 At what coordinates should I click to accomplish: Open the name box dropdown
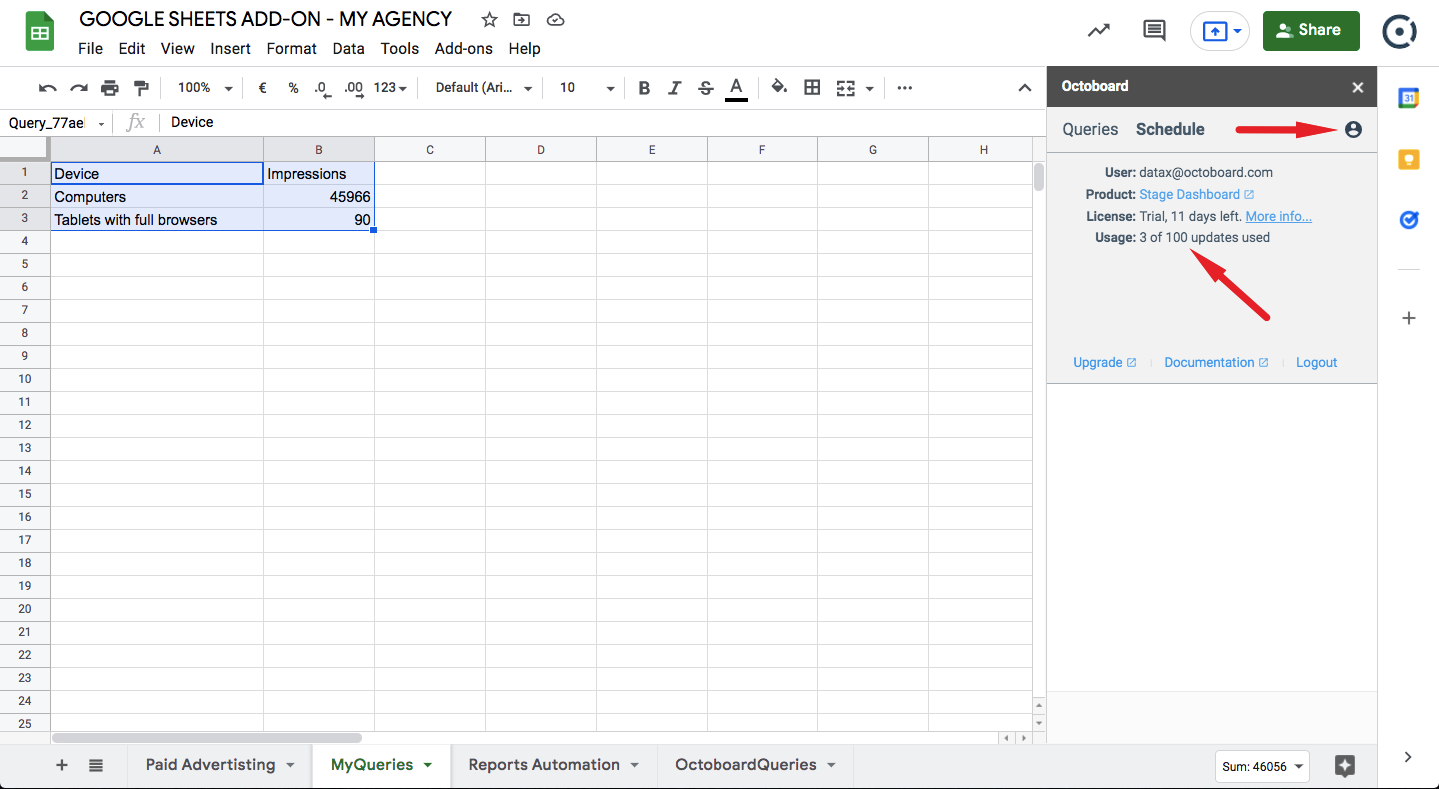[x=101, y=123]
